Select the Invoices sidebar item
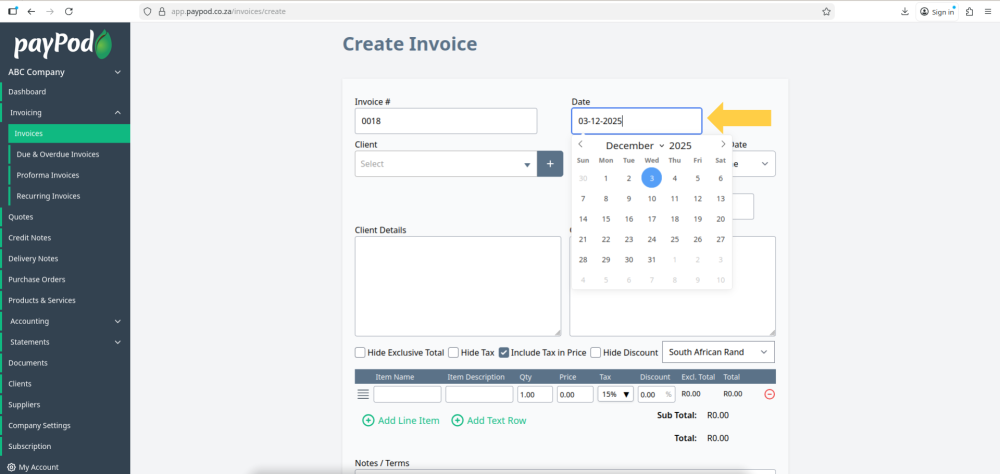Image resolution: width=1000 pixels, height=474 pixels. (69, 133)
